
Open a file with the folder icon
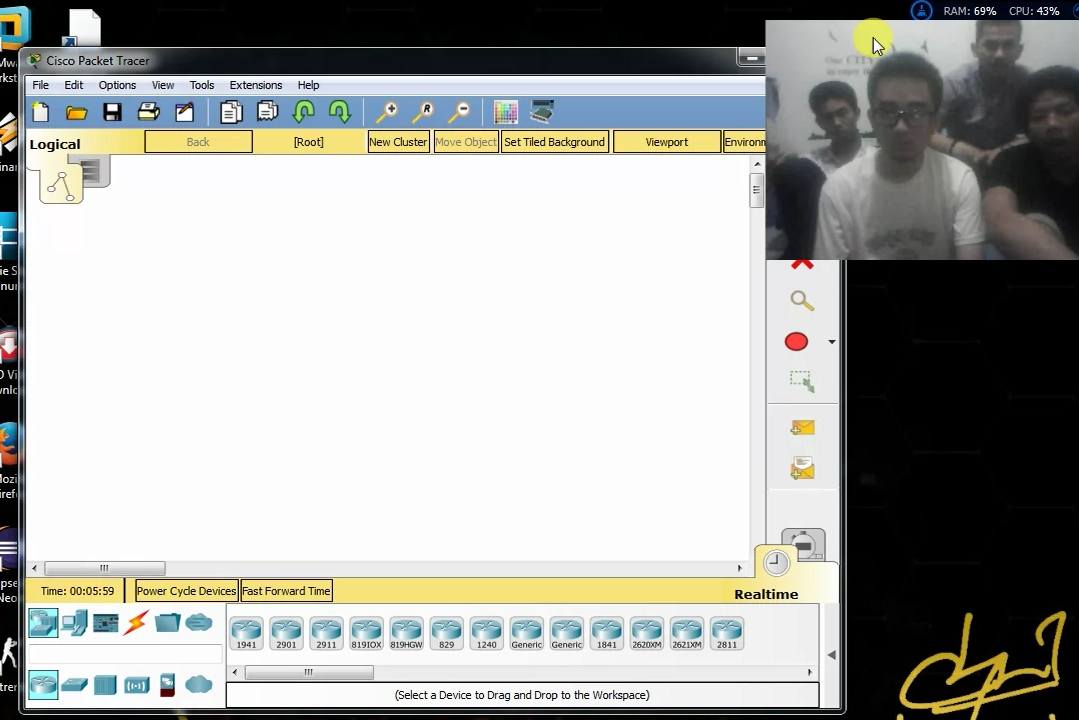coord(76,112)
